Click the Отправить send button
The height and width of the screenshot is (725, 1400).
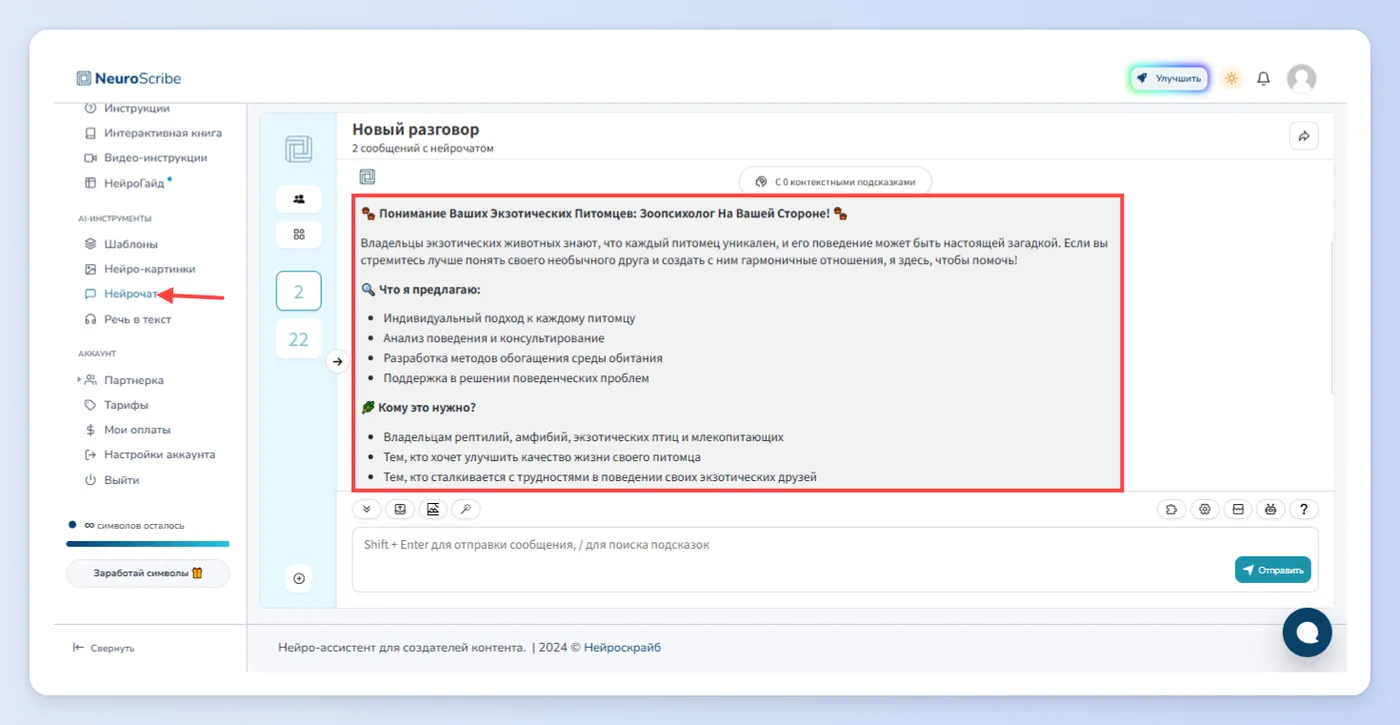(1272, 570)
